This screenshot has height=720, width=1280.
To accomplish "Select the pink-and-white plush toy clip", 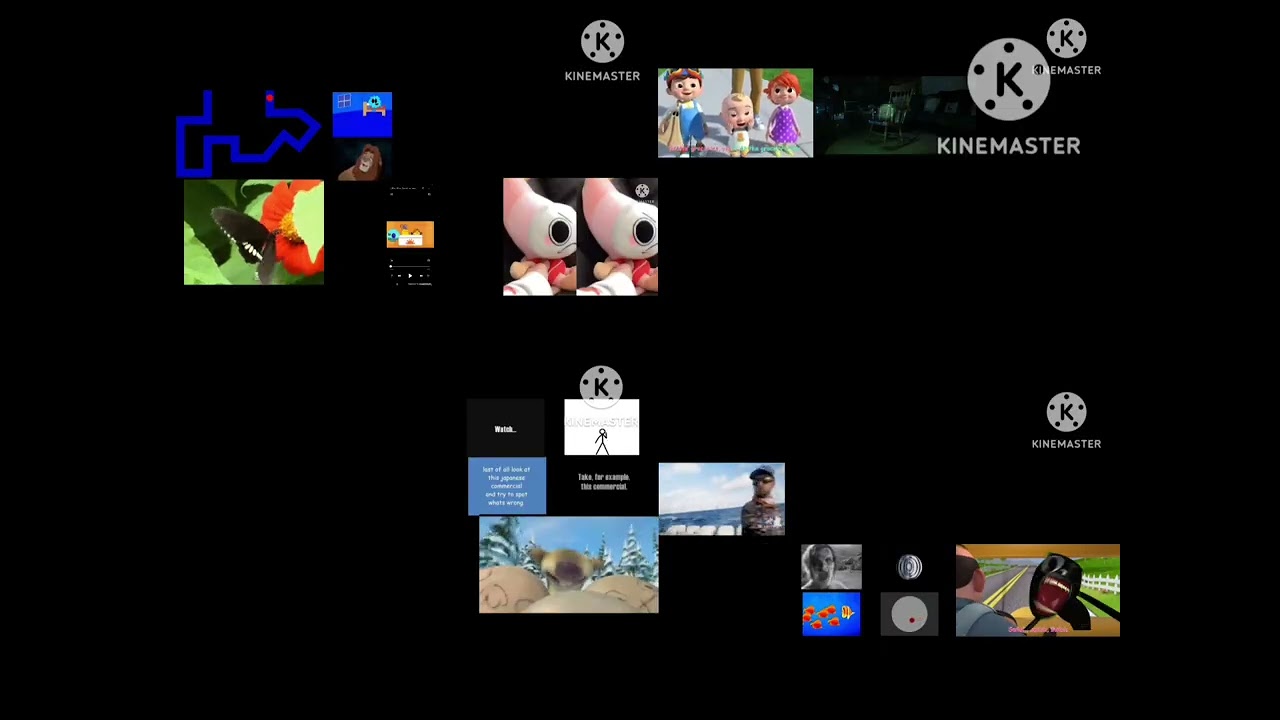I will 580,237.
